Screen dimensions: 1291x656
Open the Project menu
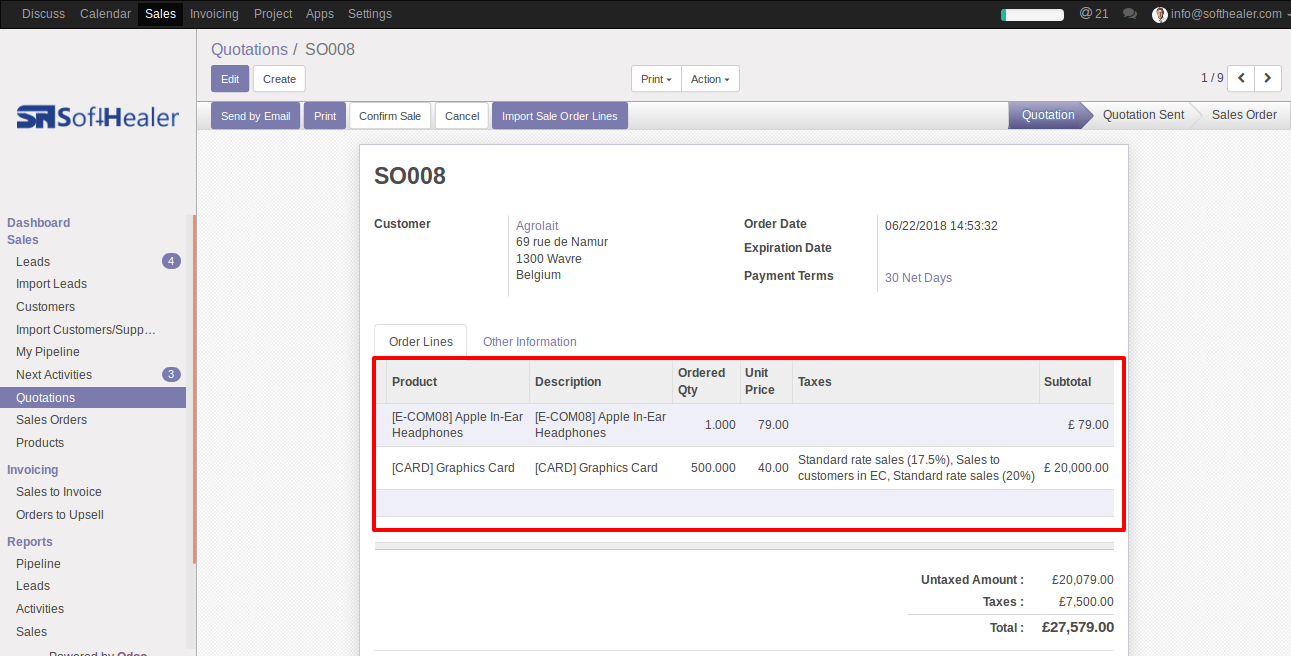(x=273, y=14)
